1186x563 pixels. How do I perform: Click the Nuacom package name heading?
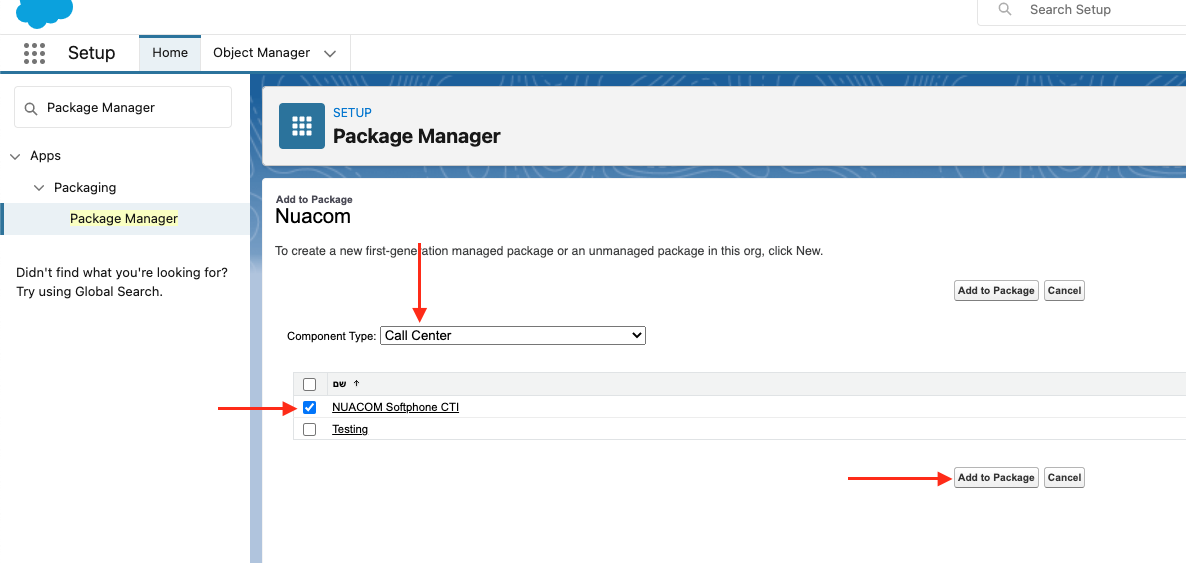(x=313, y=216)
